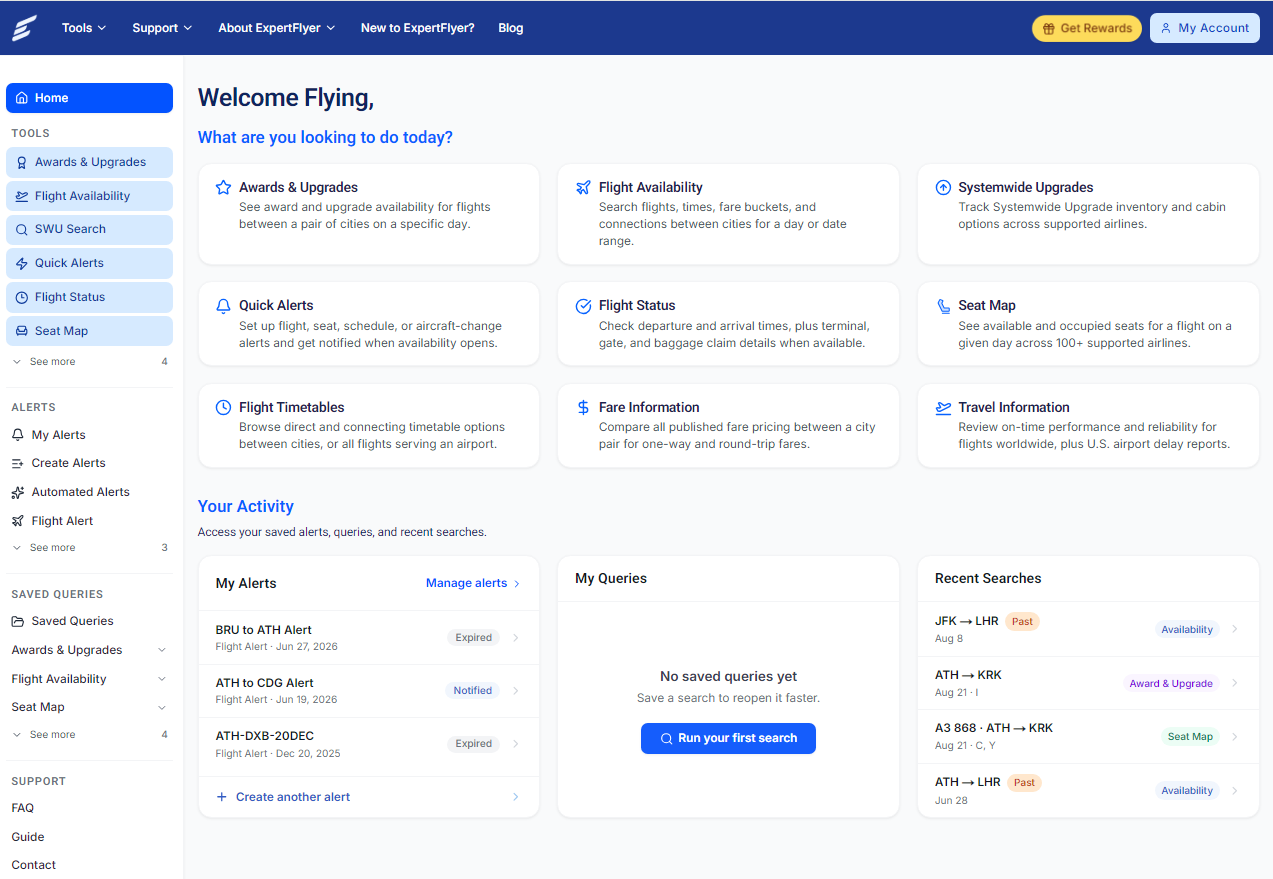Click the chevron on ATH-DXB-20DEC row
This screenshot has height=879, width=1273.
pyautogui.click(x=516, y=744)
